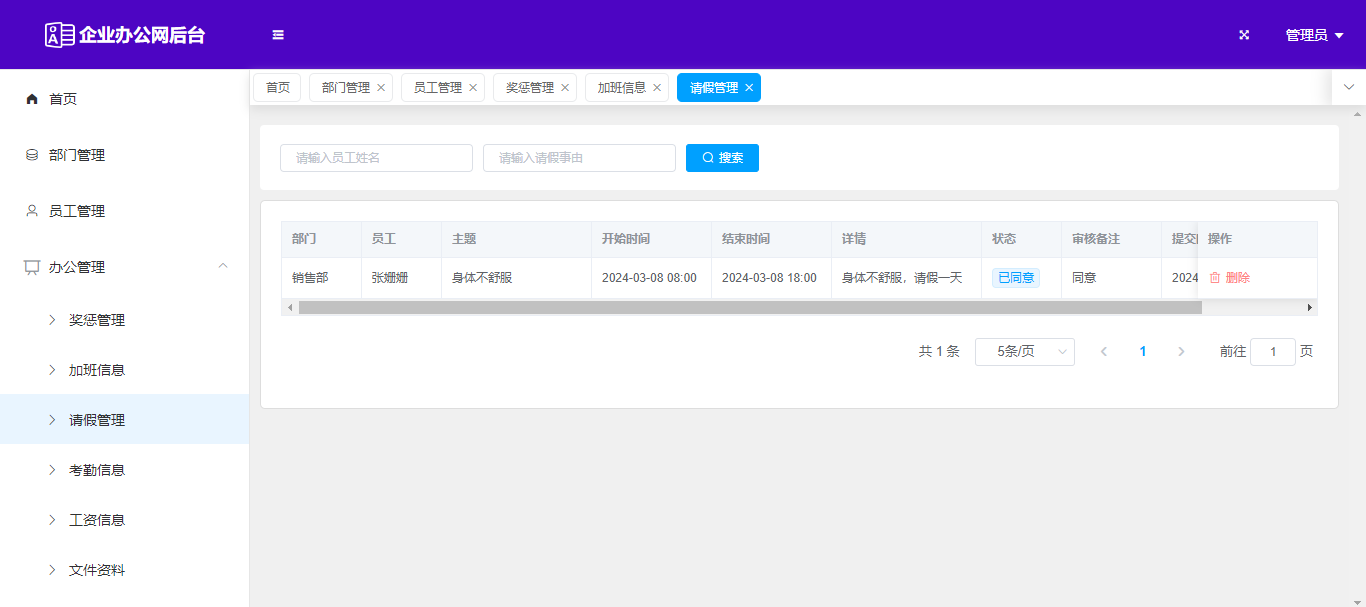Screen dimensions: 1366x607
Task: Delete the 张姗姗 leave record
Action: (x=1230, y=278)
